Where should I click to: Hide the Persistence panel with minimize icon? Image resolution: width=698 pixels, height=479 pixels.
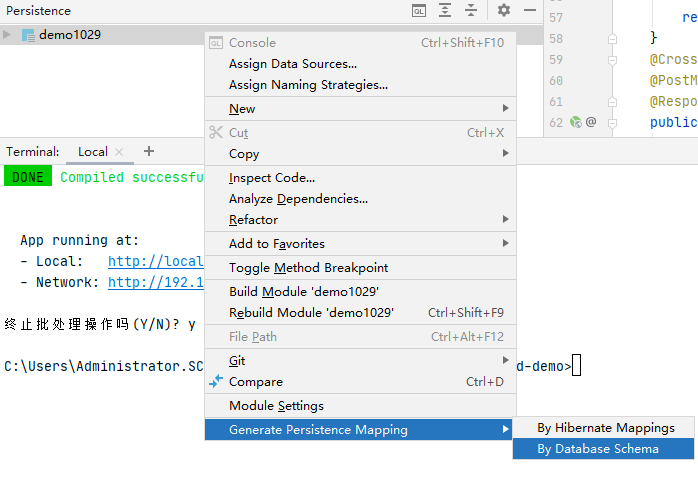pyautogui.click(x=530, y=10)
